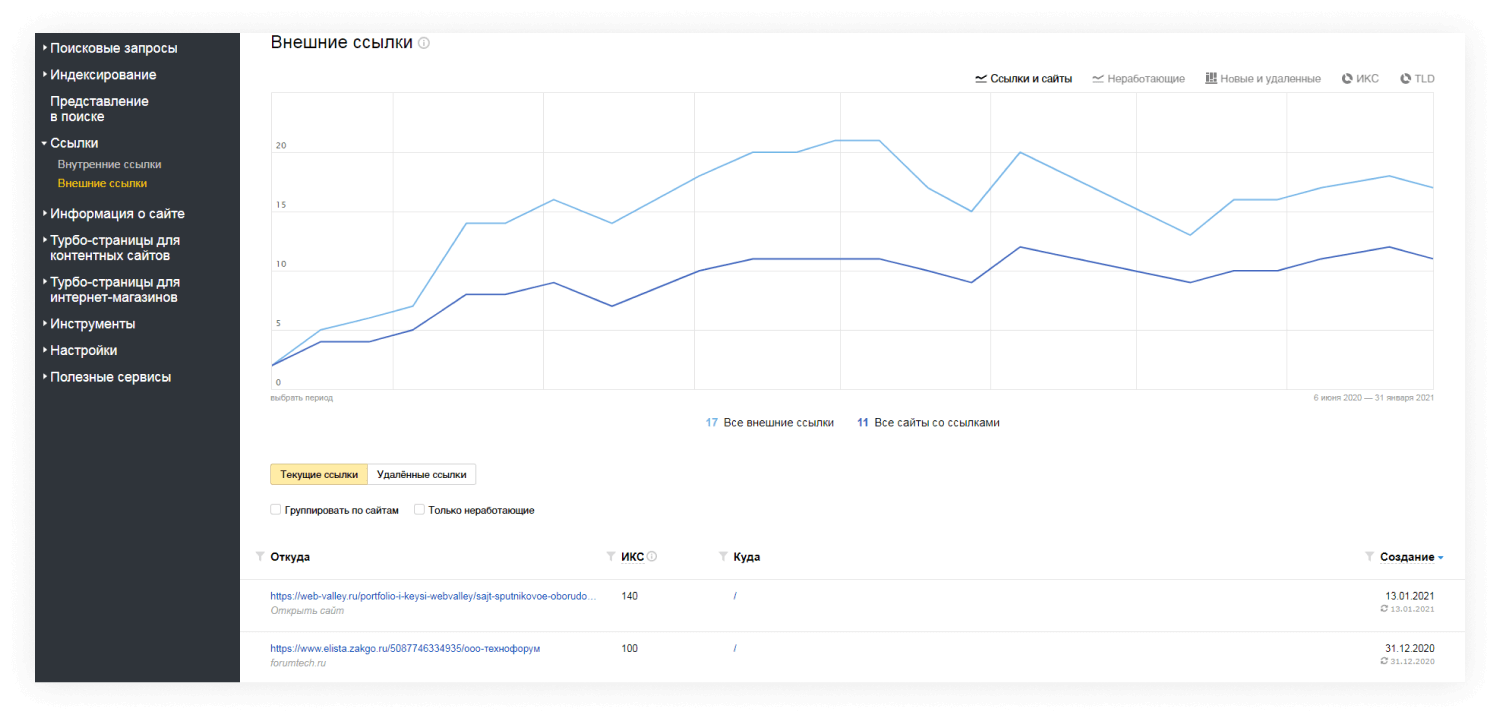The image size is (1500, 720).
Task: Click the Куда column header
Action: 746,557
